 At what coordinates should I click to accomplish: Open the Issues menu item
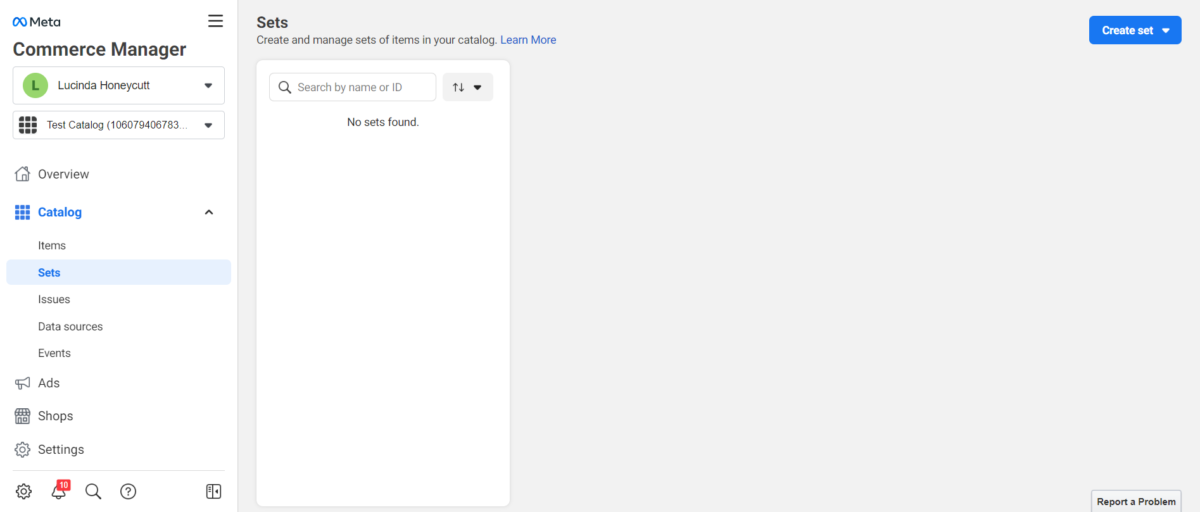click(x=54, y=299)
